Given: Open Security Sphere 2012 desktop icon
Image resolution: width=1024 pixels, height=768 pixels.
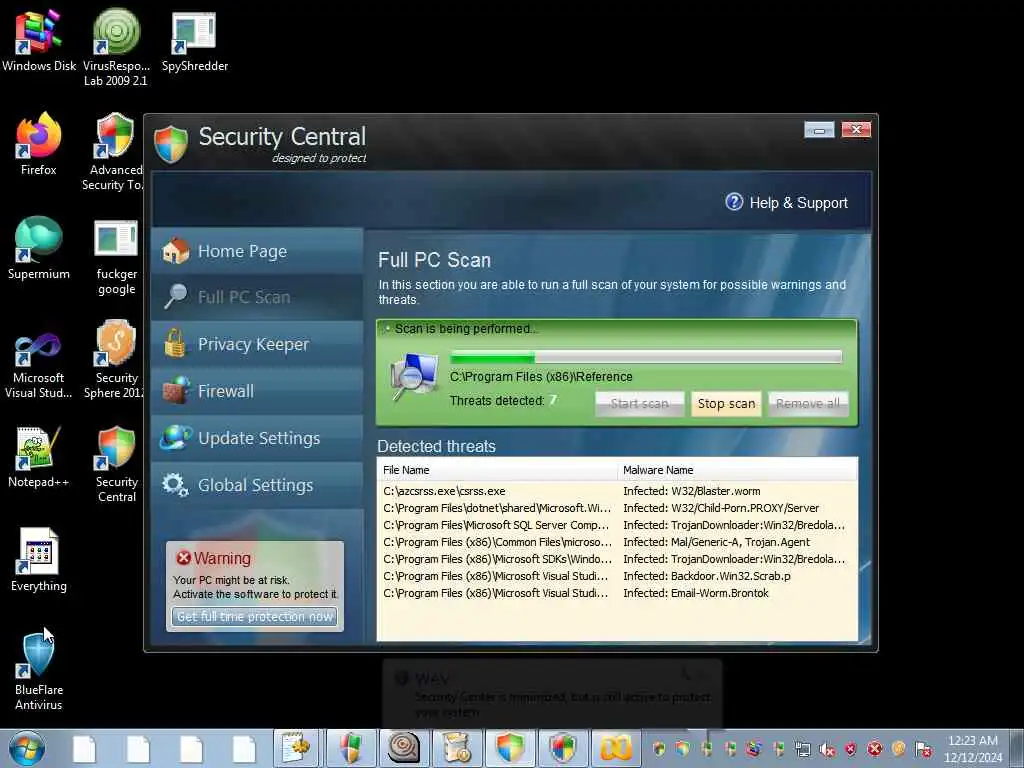Looking at the screenshot, I should [114, 359].
